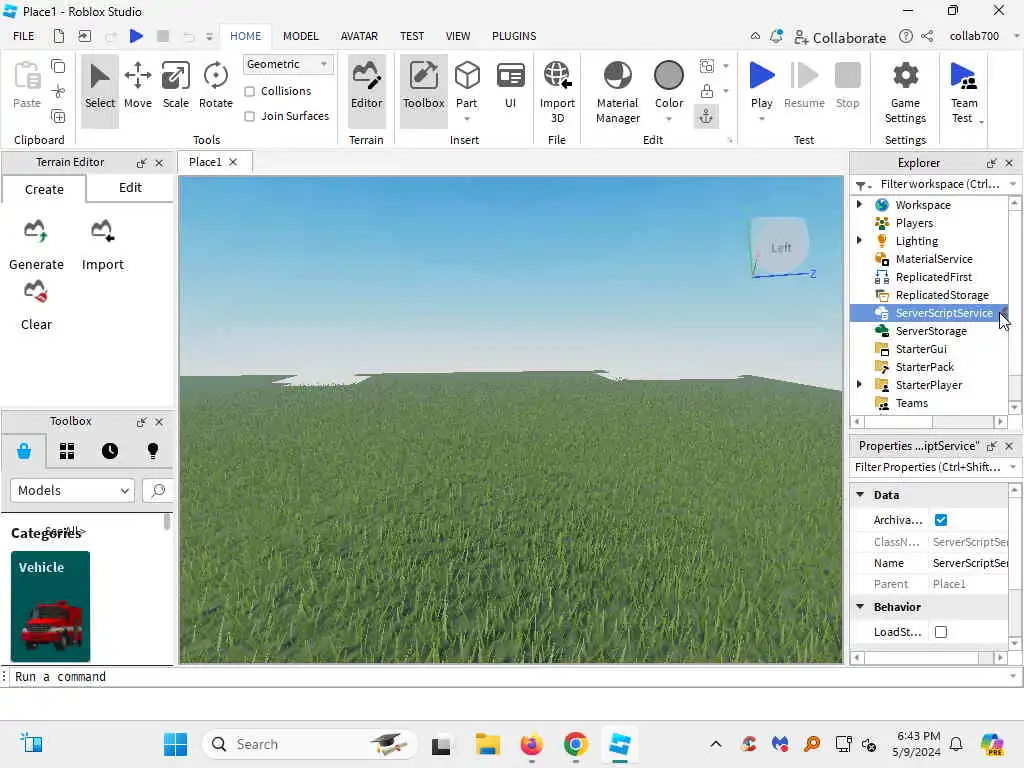Start the Play test
This screenshot has width=1024, height=768.
[761, 83]
